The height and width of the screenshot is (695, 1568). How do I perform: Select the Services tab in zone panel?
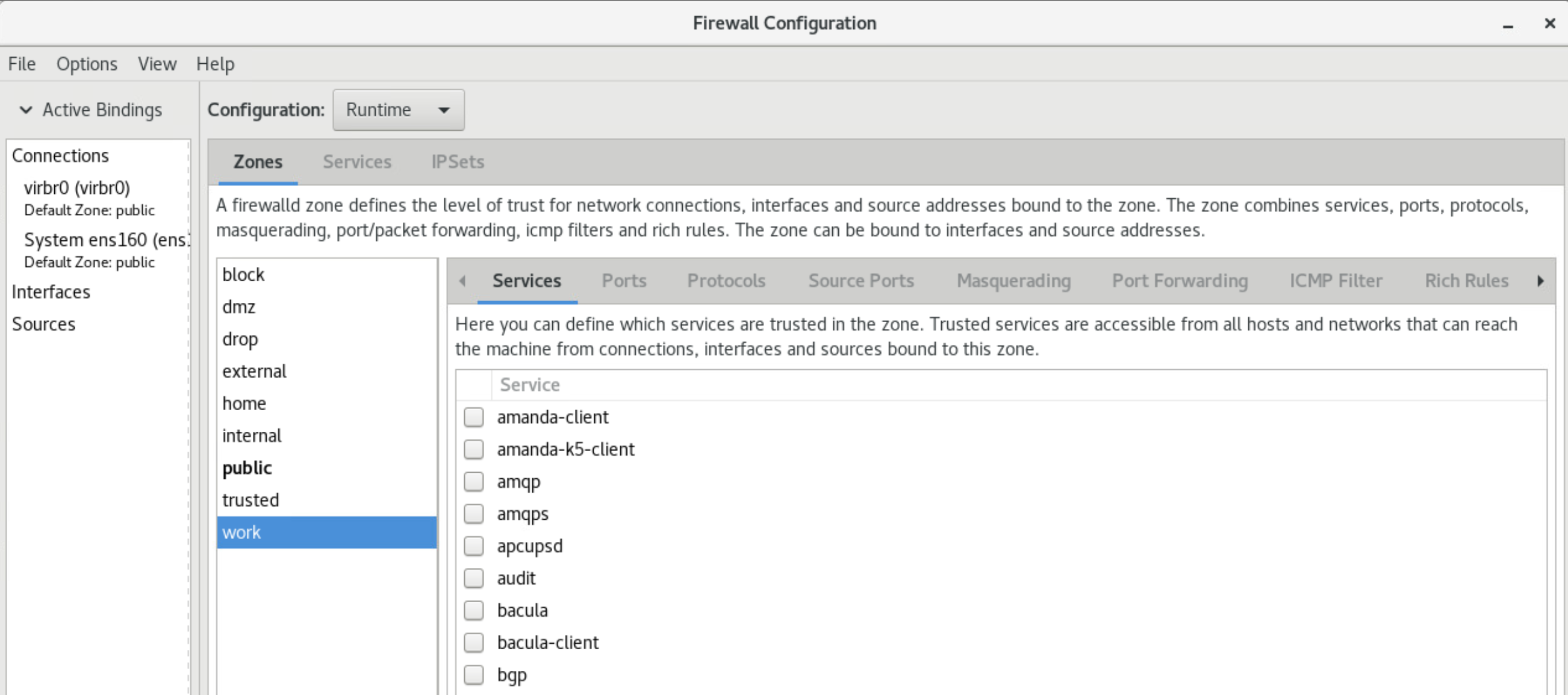[527, 281]
